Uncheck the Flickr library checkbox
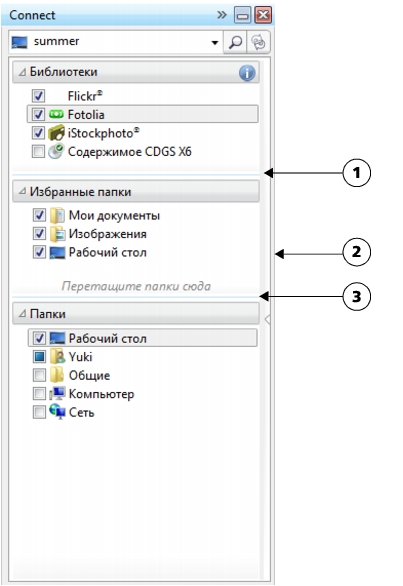 (39, 96)
